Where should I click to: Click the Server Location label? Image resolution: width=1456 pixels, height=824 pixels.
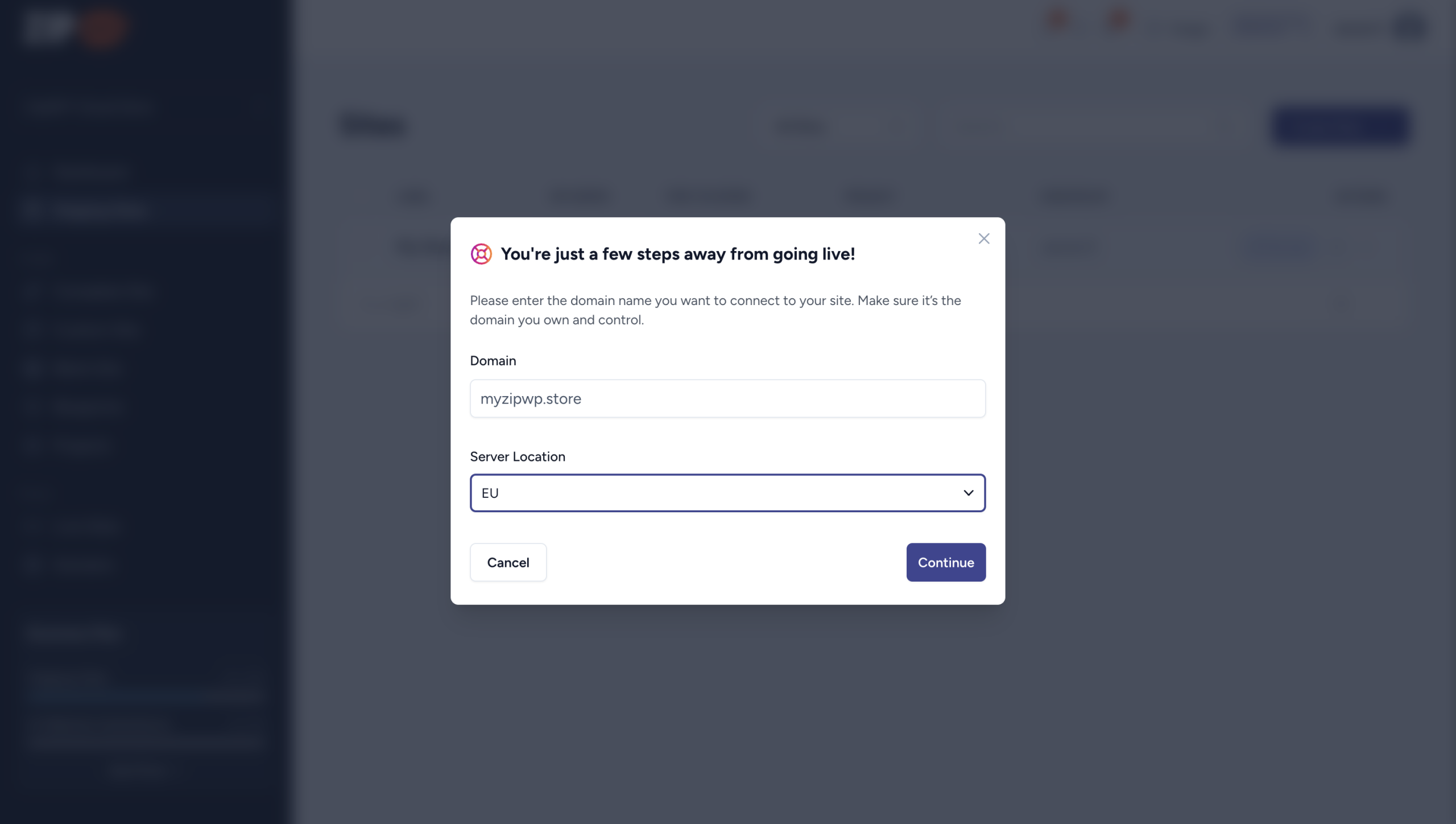[x=518, y=456]
